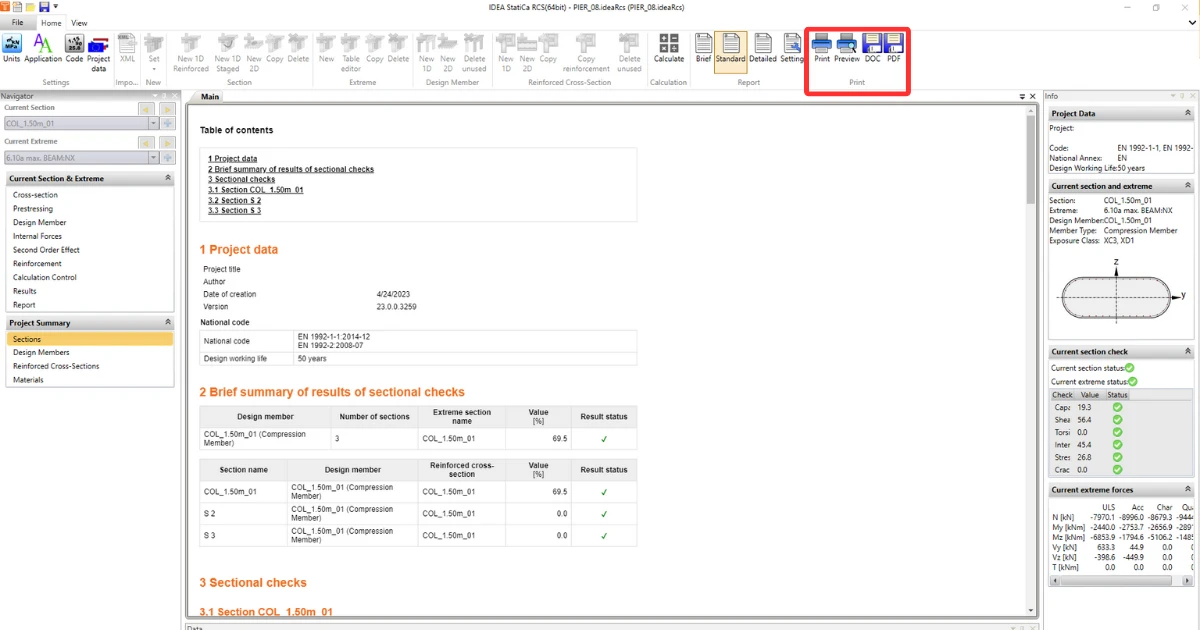Open Project data
Image resolution: width=1200 pixels, height=630 pixels.
[x=99, y=52]
